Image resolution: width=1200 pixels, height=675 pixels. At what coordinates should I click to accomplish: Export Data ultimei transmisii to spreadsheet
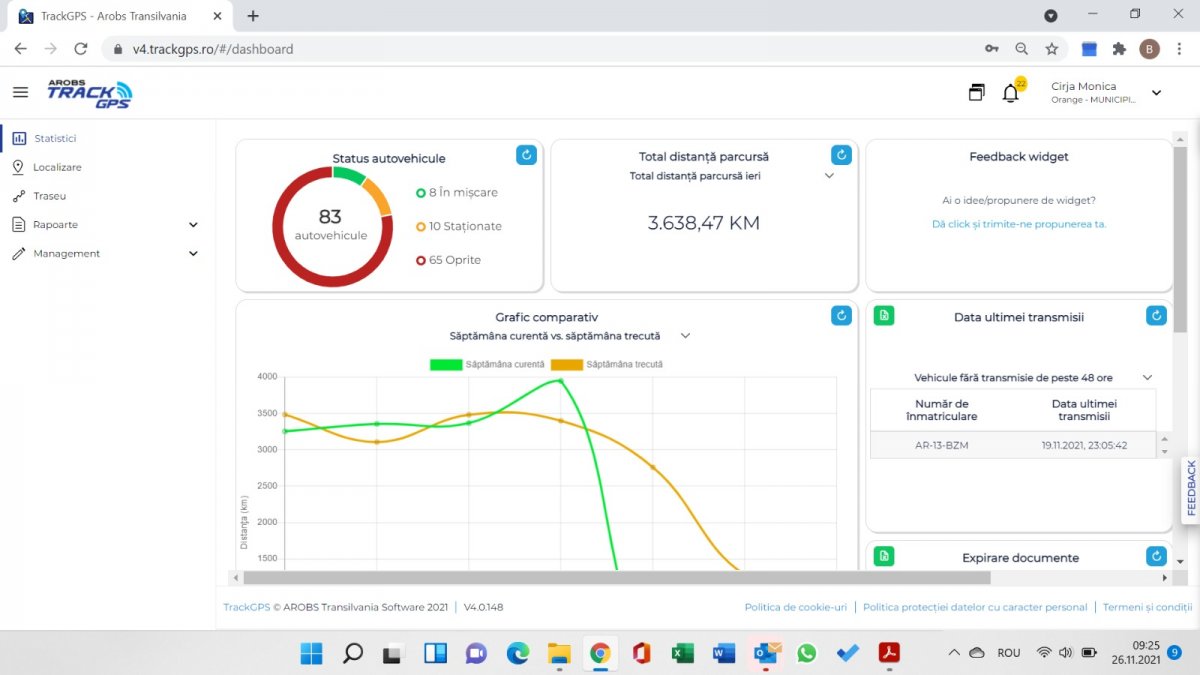(884, 316)
